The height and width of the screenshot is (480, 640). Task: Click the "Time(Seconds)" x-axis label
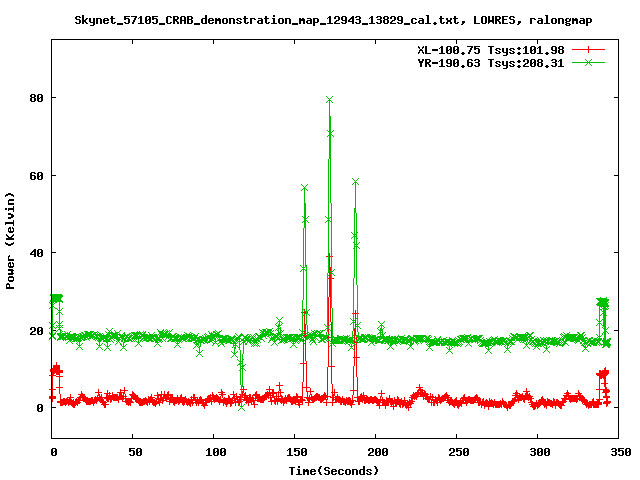(x=334, y=470)
